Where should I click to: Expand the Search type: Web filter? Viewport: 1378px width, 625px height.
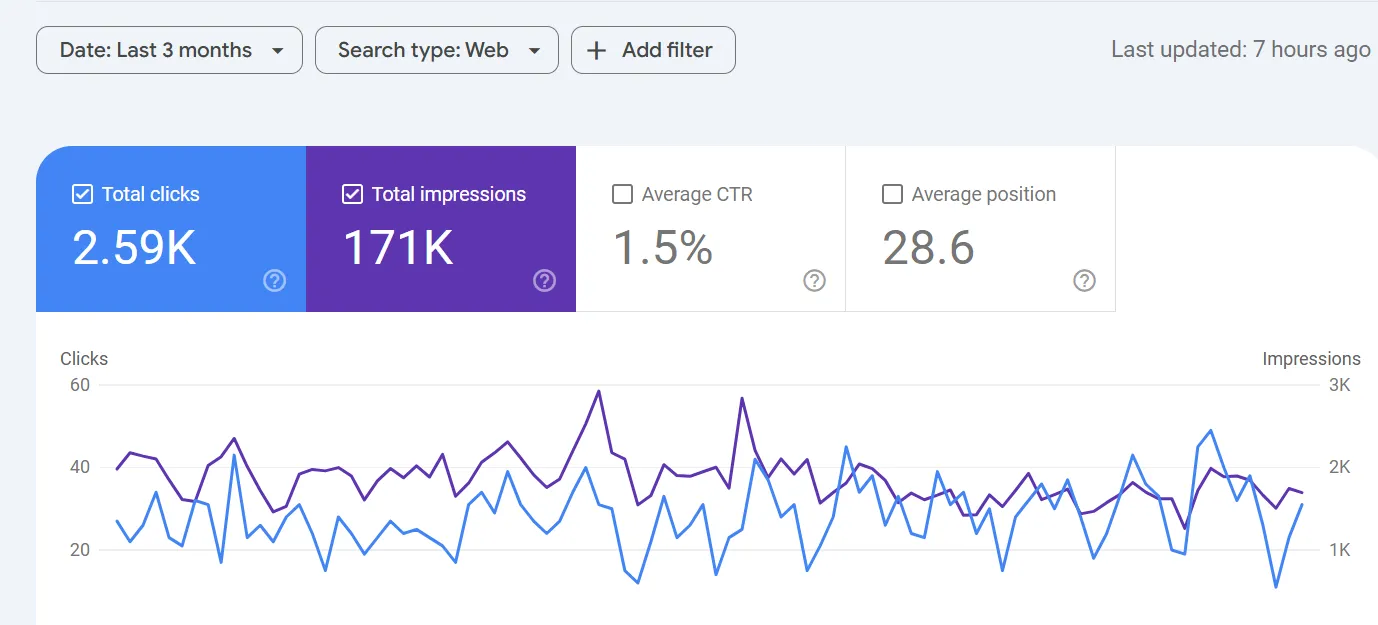pos(423,50)
